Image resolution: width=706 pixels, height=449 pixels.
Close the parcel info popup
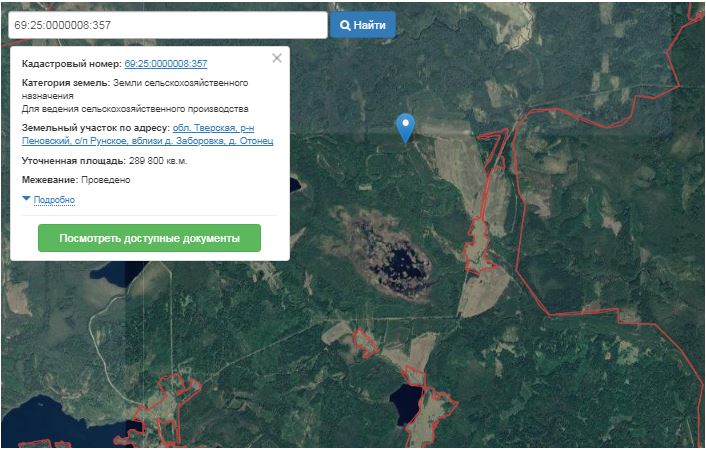(277, 58)
